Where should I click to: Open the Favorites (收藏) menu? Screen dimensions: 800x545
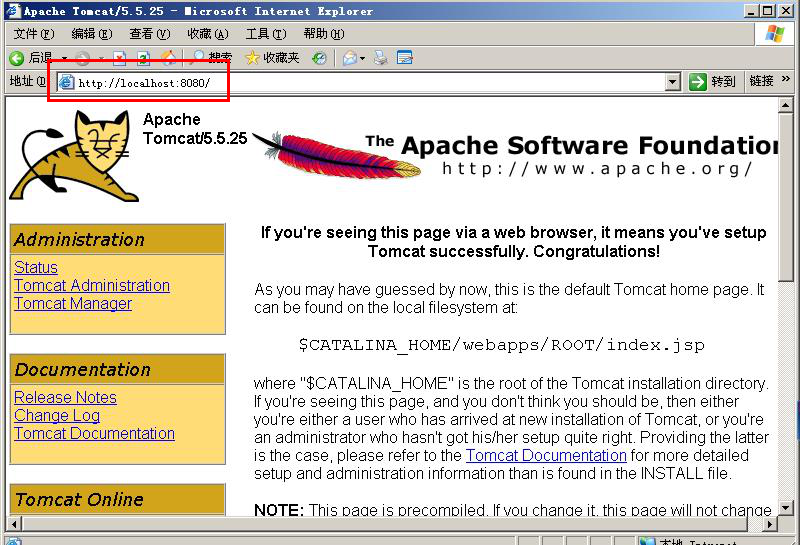[x=208, y=34]
